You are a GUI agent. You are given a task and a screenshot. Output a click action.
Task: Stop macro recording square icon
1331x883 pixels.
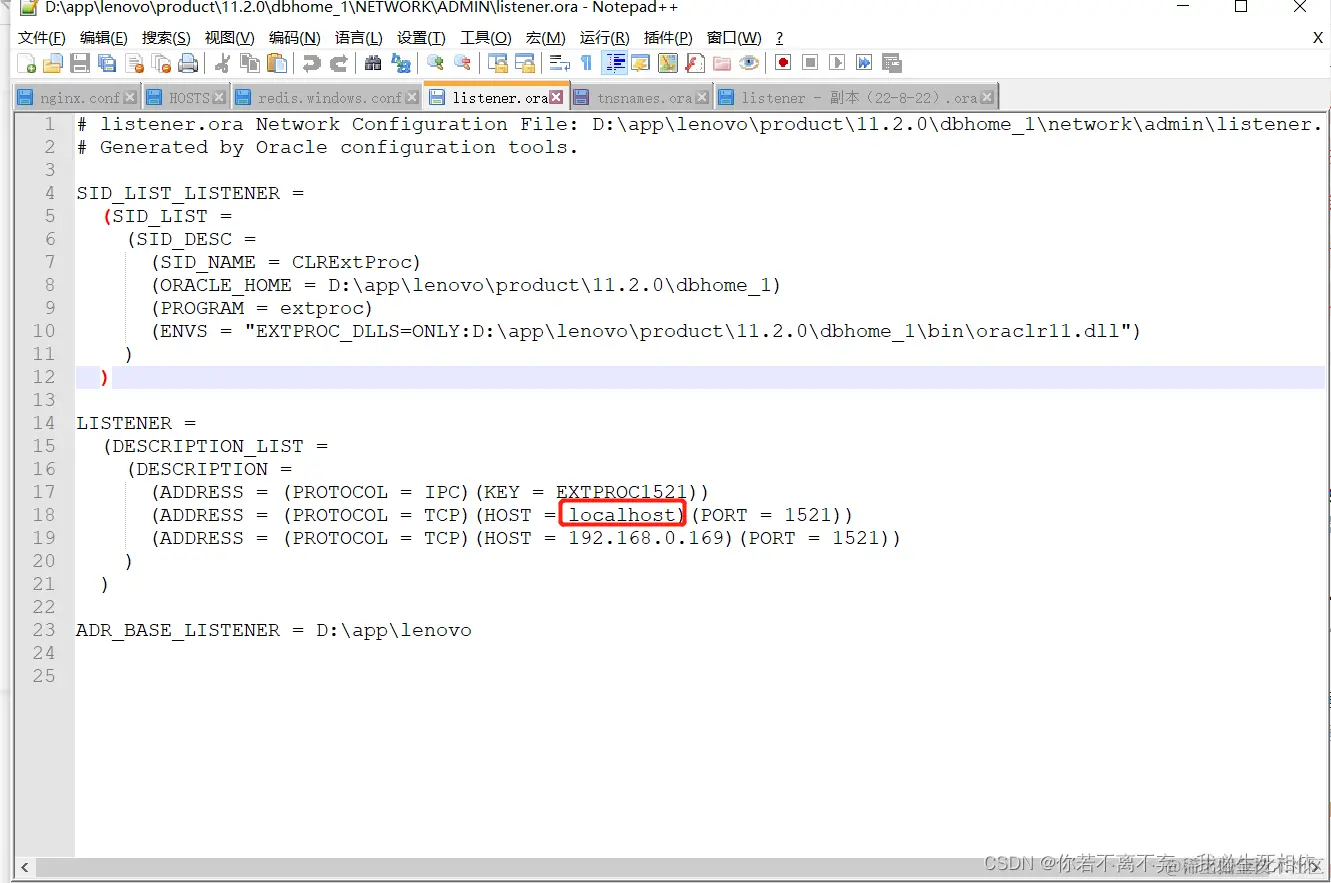point(810,63)
